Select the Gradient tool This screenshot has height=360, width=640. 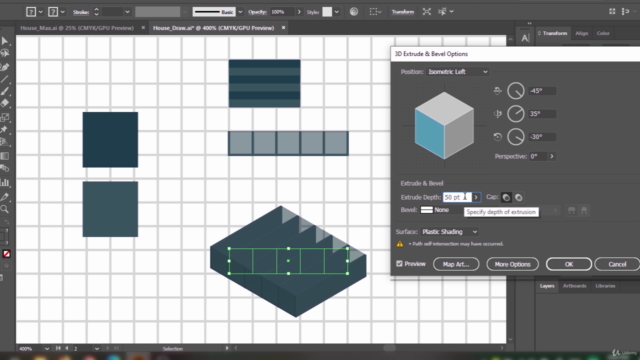point(4,156)
